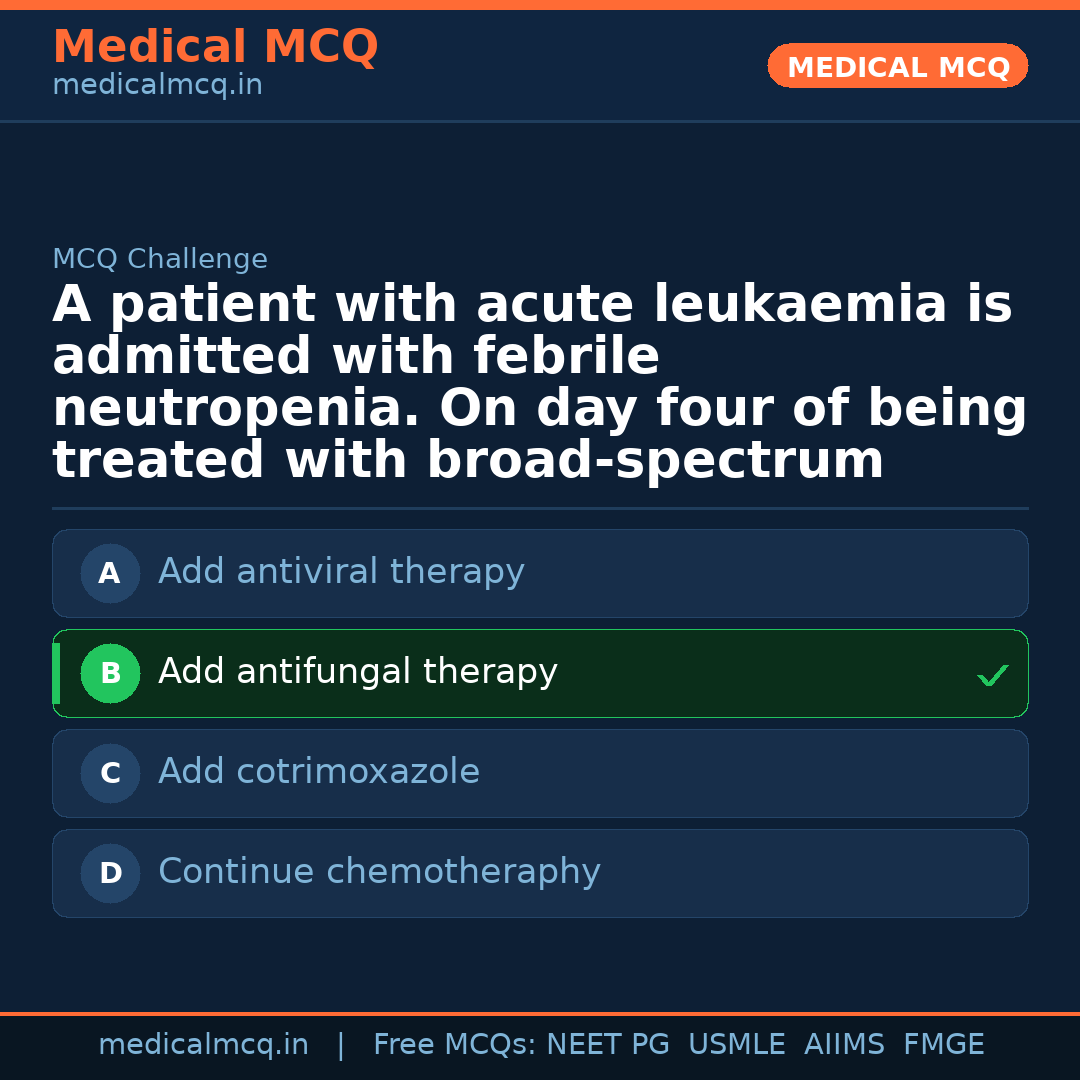This screenshot has height=1080, width=1080.
Task: Click AIIMS in the footer
Action: (x=844, y=1045)
